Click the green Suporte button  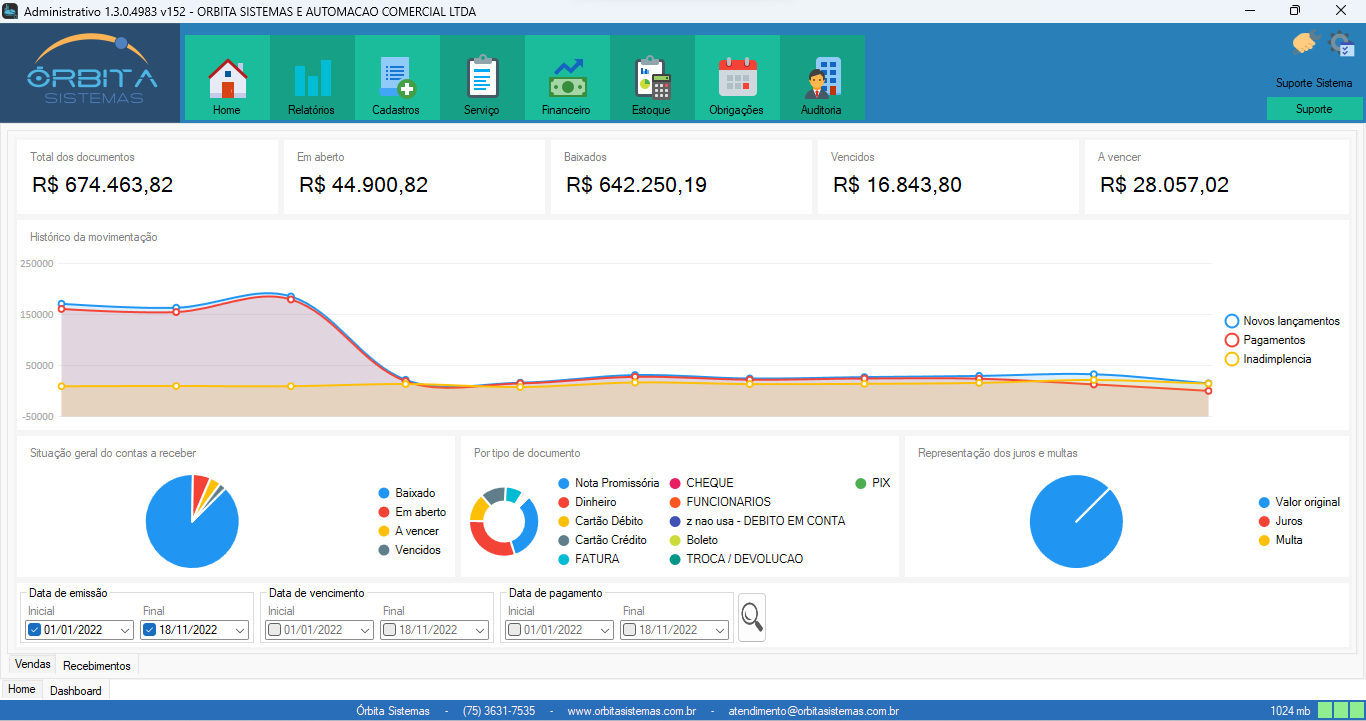pyautogui.click(x=1314, y=108)
